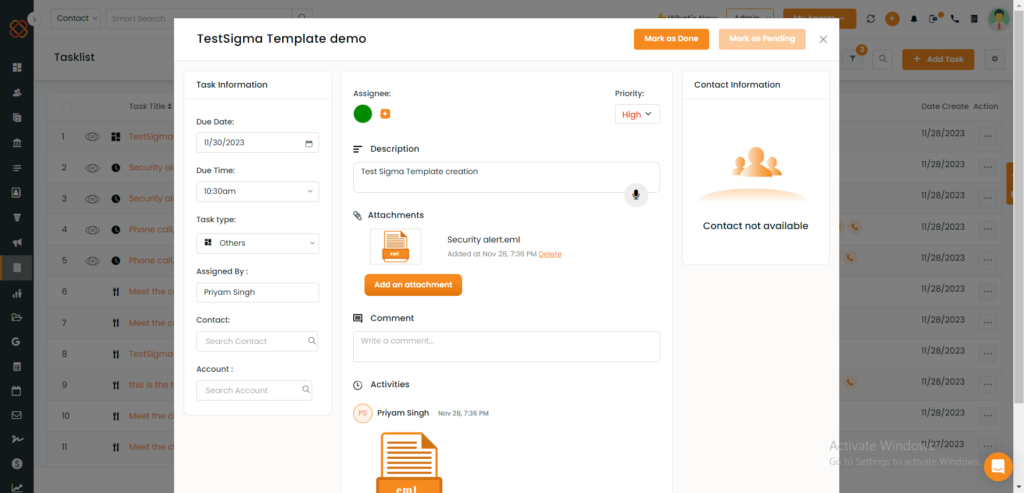
Task: Open the dashboard icon in left sidebar
Action: (x=17, y=67)
